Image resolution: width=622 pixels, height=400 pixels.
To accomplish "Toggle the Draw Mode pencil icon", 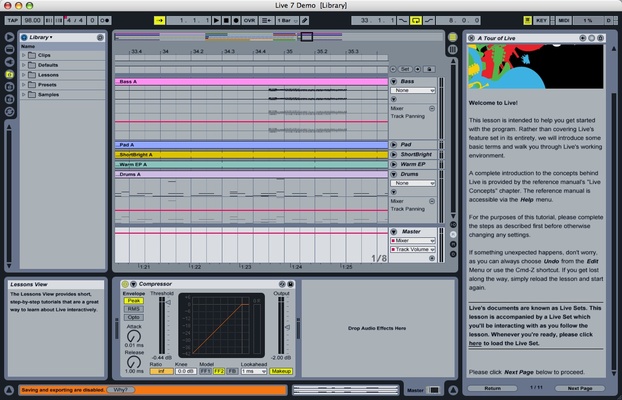I will point(305,20).
